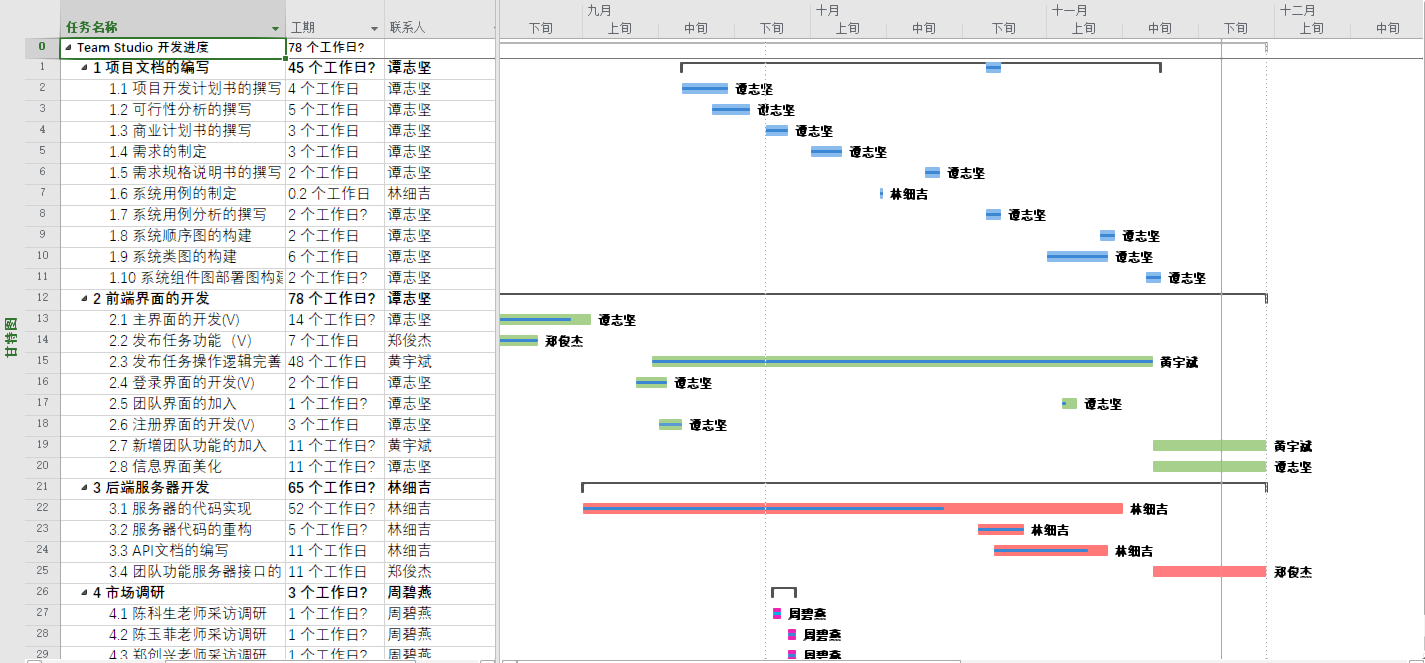Collapse the 4 市场调研 group

pos(84,593)
